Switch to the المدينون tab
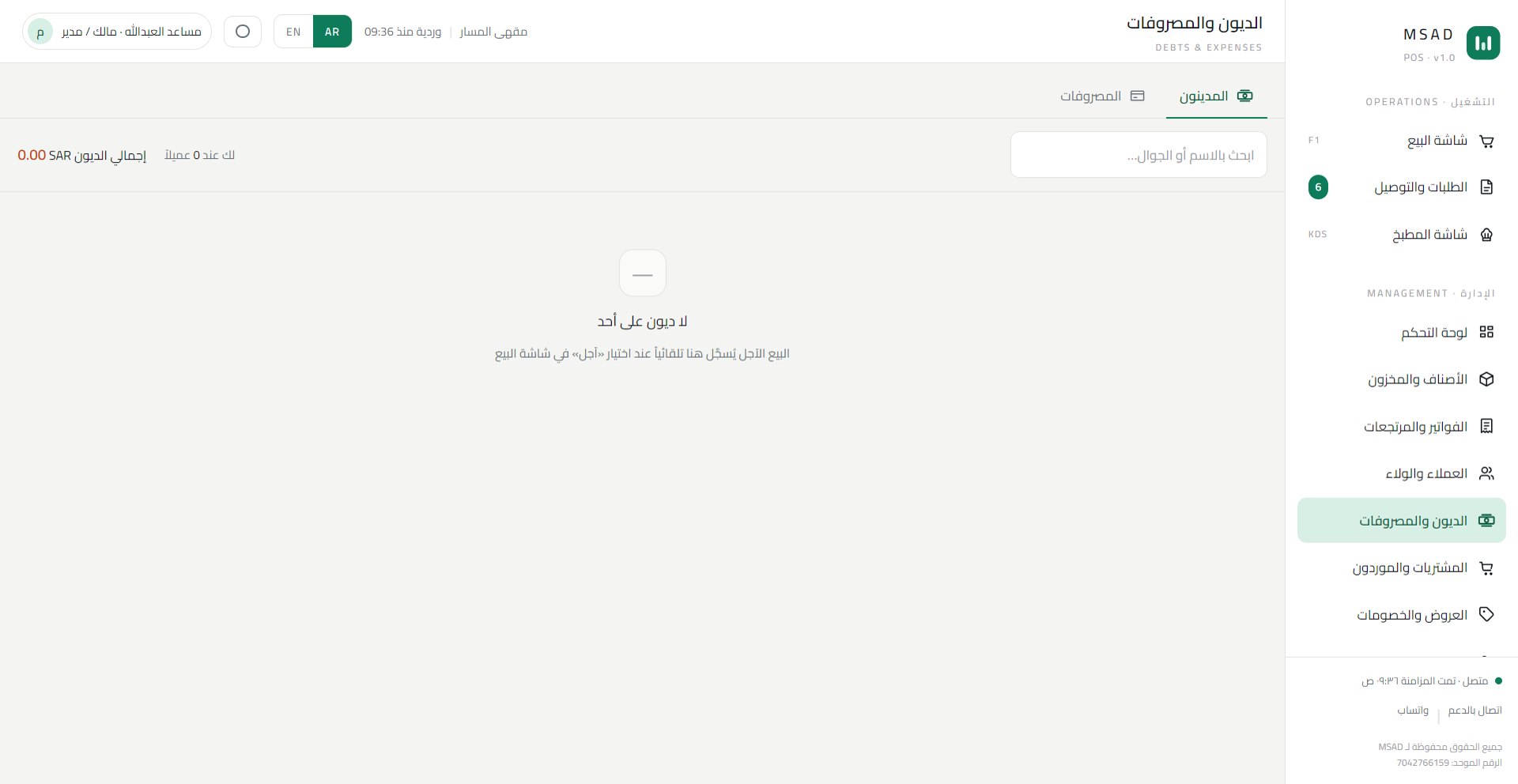 coord(1217,96)
